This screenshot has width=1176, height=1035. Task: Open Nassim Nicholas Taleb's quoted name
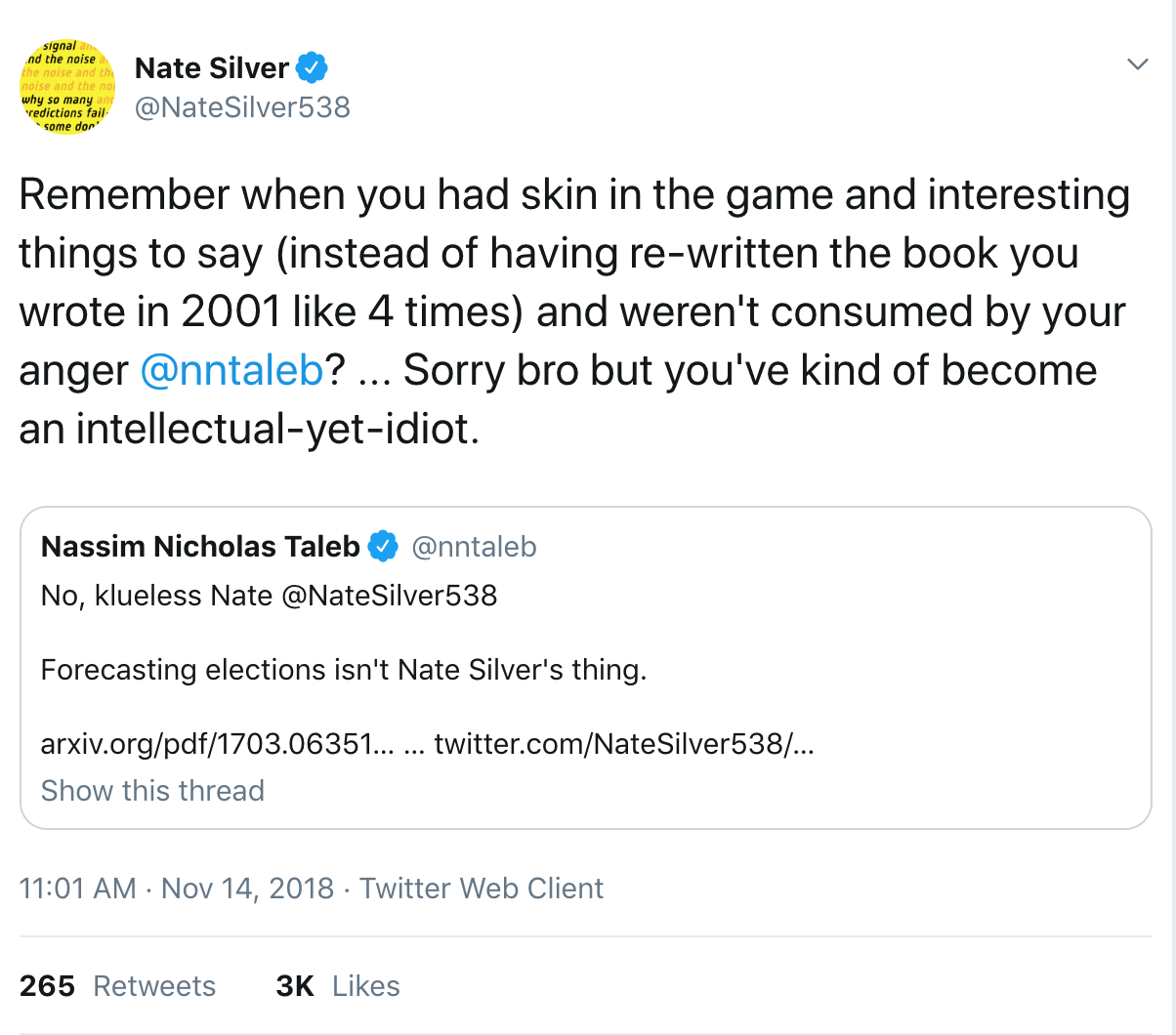point(200,547)
